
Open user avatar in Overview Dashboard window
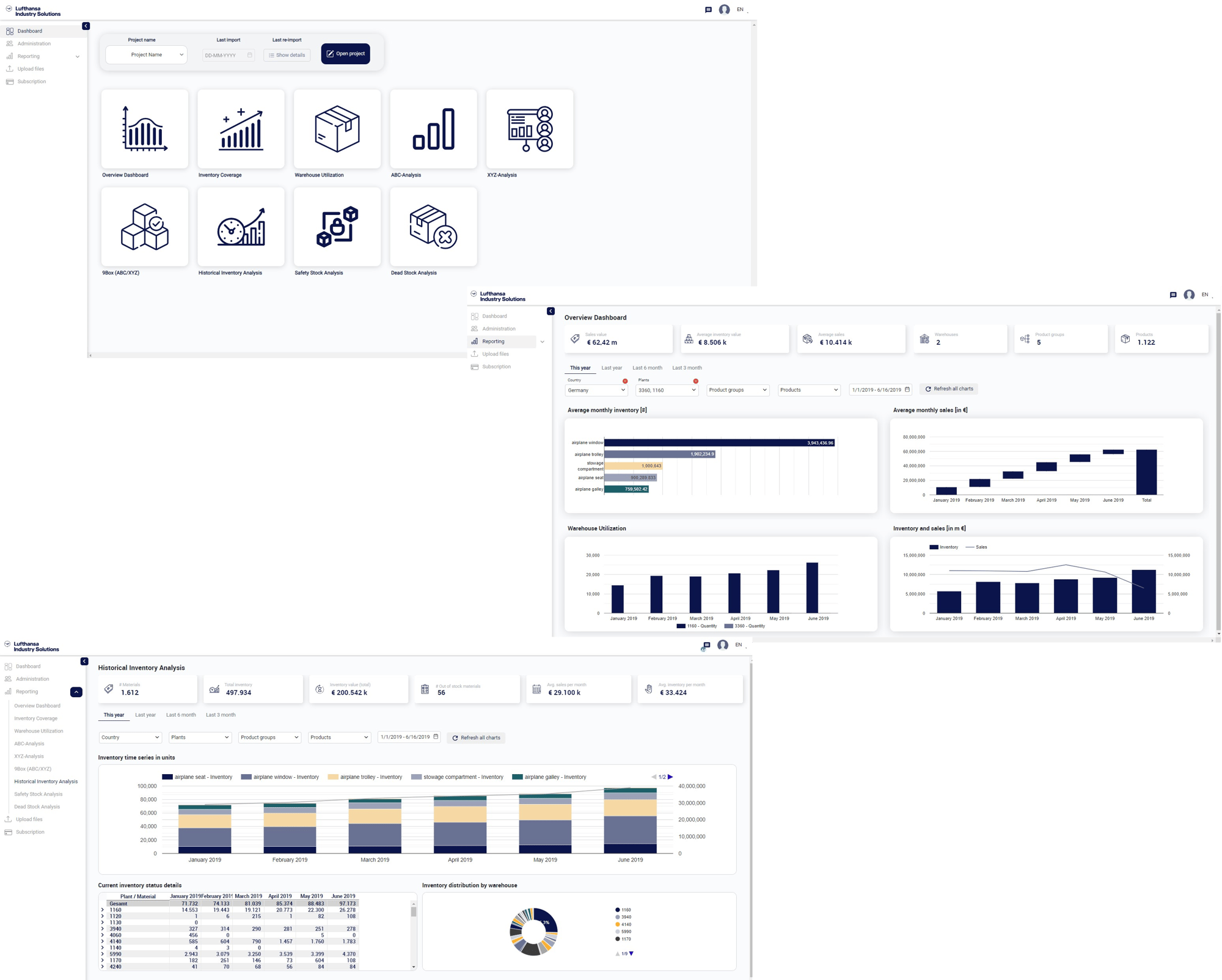[x=1189, y=295]
